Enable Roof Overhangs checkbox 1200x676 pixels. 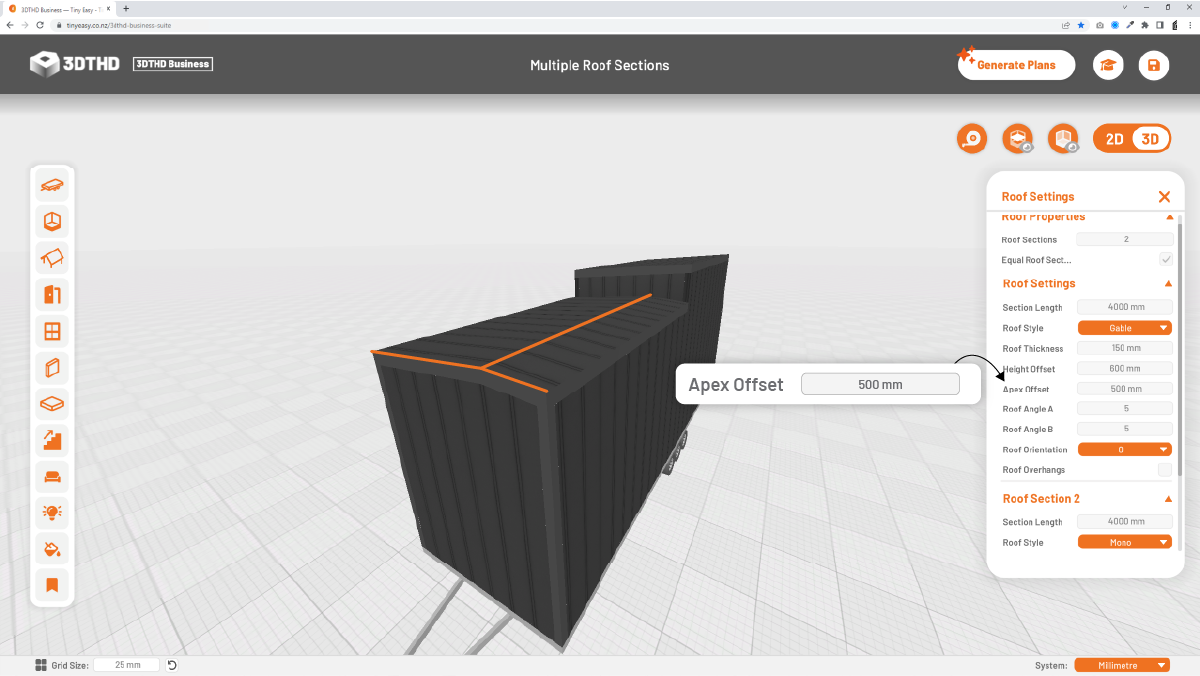[x=1165, y=469]
